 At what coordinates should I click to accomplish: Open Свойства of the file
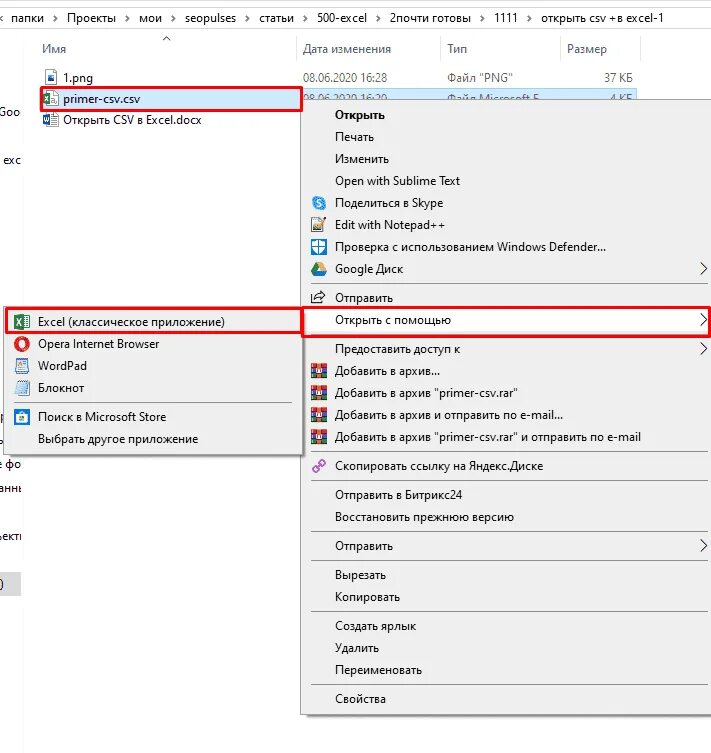(360, 699)
